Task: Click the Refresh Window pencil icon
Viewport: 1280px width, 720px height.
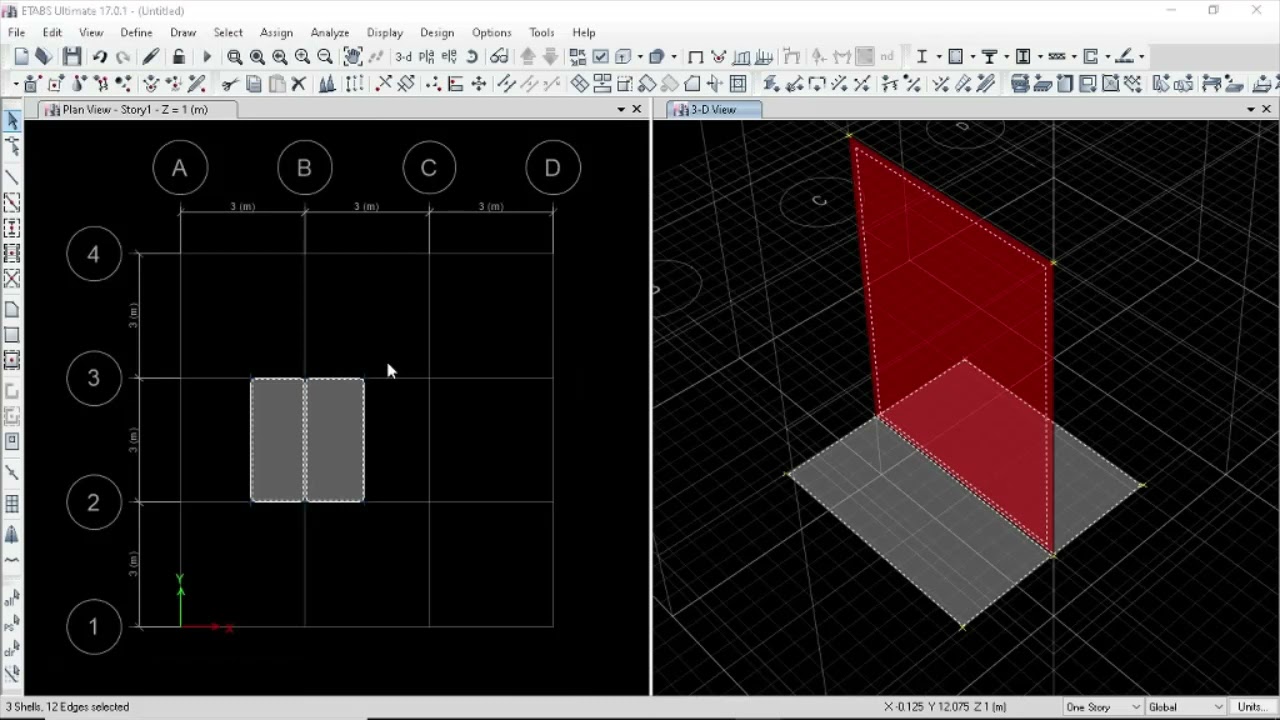Action: tap(151, 57)
